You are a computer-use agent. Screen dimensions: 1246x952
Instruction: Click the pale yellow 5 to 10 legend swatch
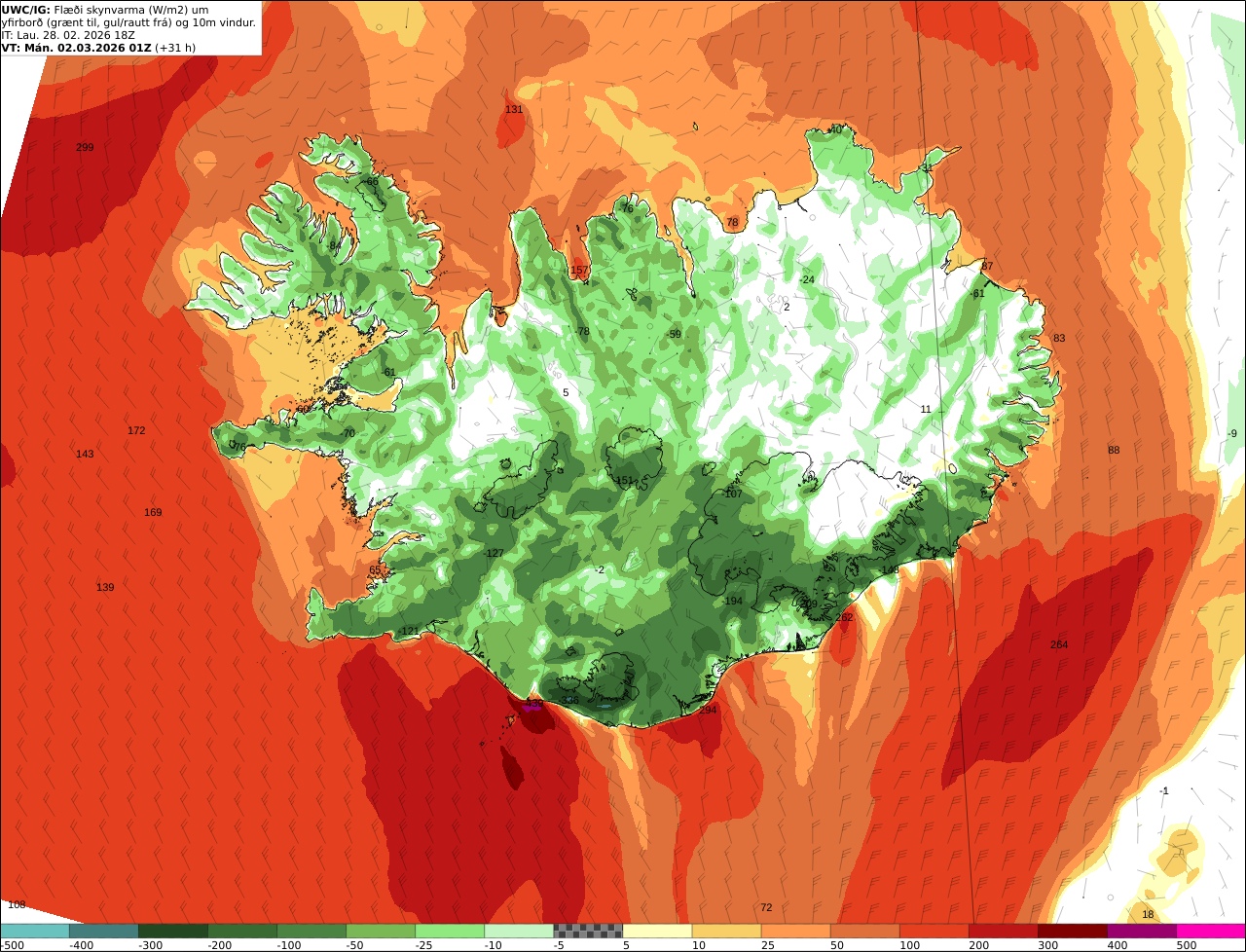point(657,931)
